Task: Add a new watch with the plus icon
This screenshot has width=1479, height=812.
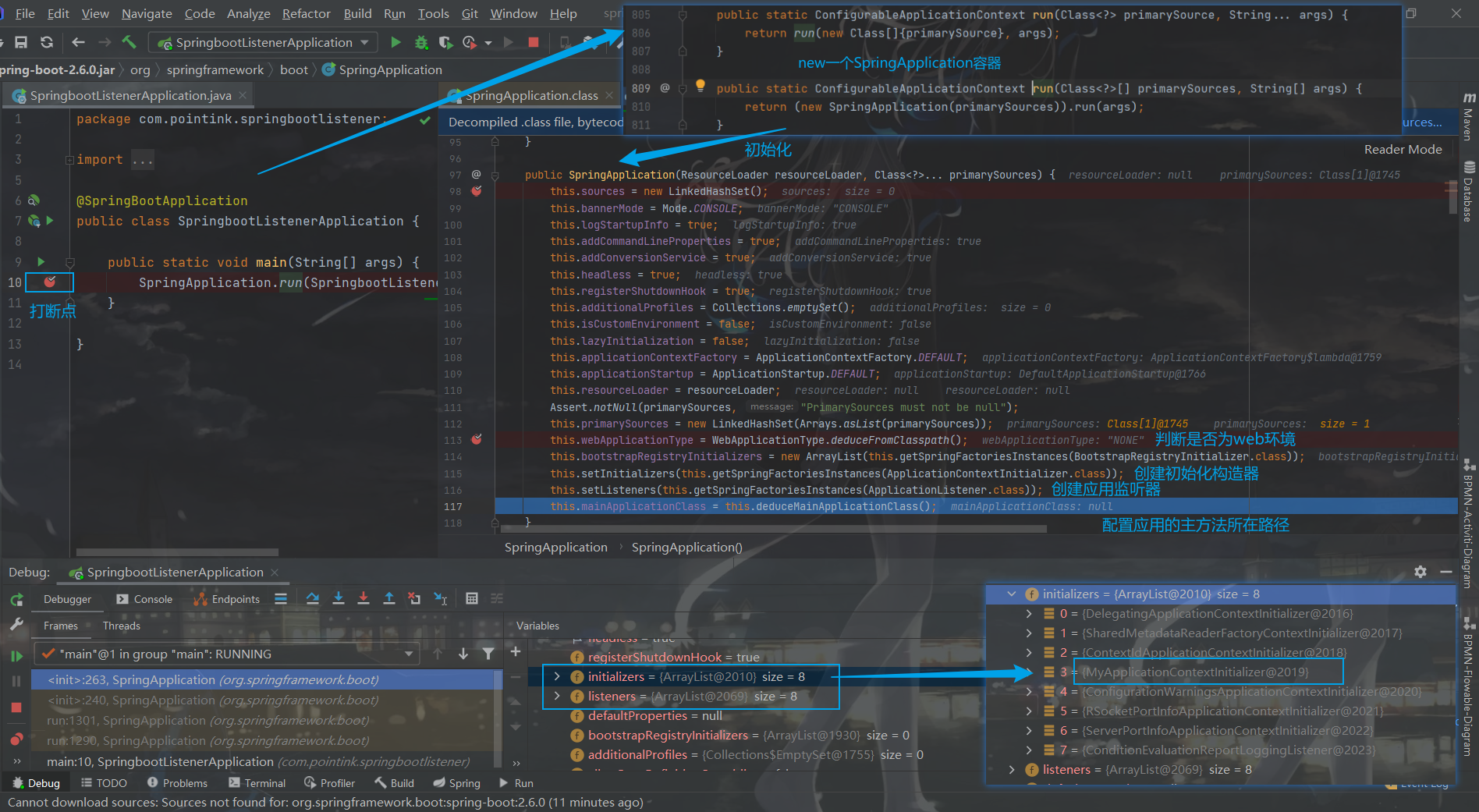Action: point(516,651)
